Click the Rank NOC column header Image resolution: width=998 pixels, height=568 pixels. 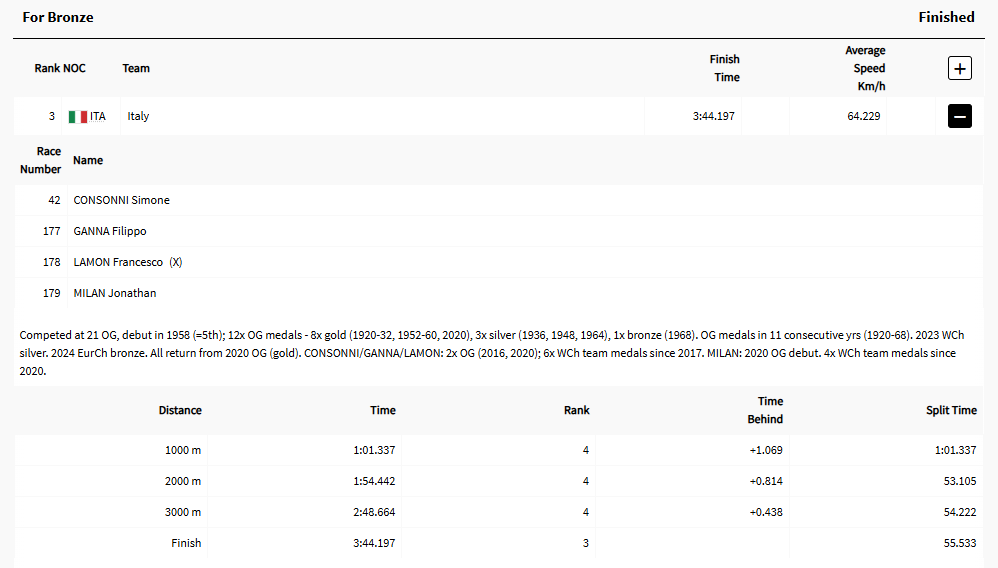(60, 68)
